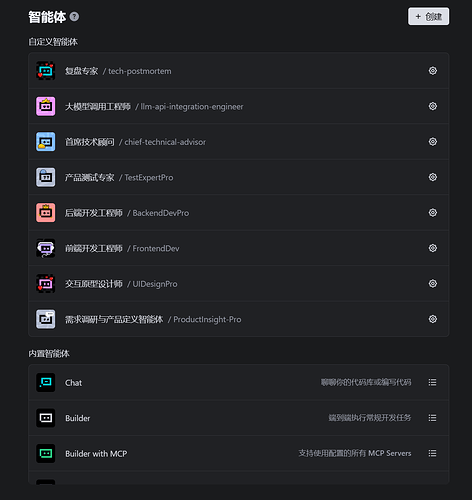Expand the Builder agent details list icon

tap(432, 418)
